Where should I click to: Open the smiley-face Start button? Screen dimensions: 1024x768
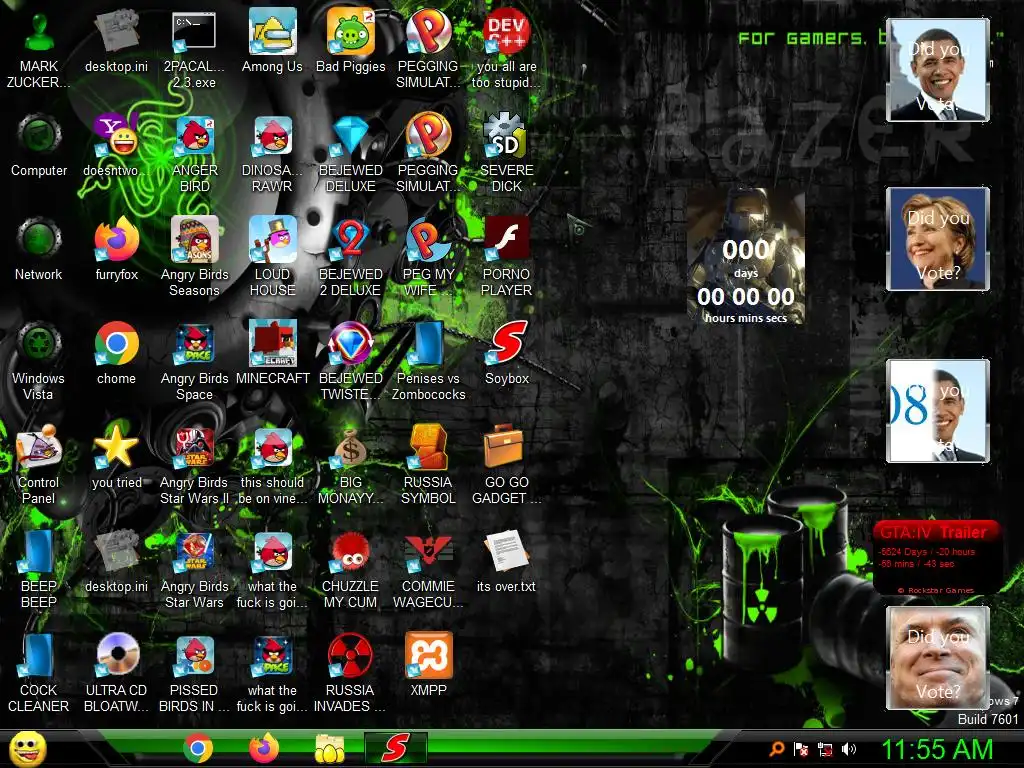pyautogui.click(x=27, y=749)
